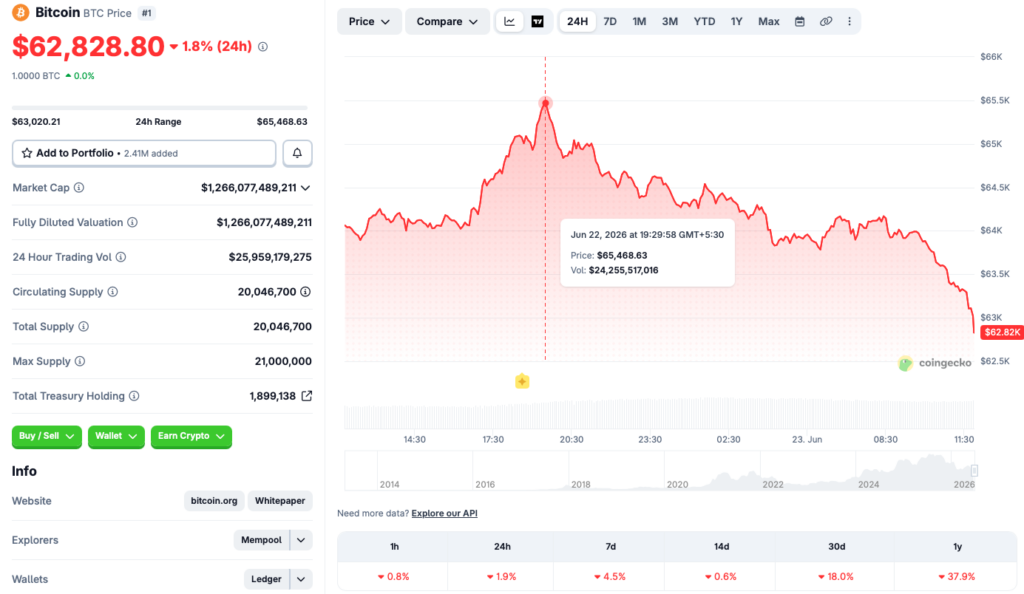The image size is (1024, 594).
Task: Select the 1Y timeframe tab
Action: coord(737,22)
